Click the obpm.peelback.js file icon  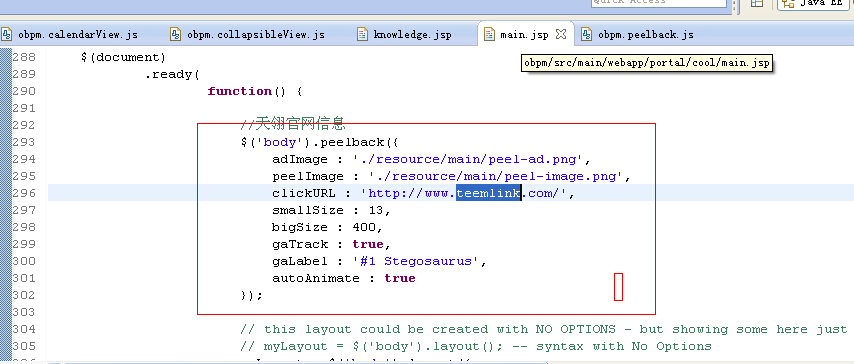coord(587,34)
